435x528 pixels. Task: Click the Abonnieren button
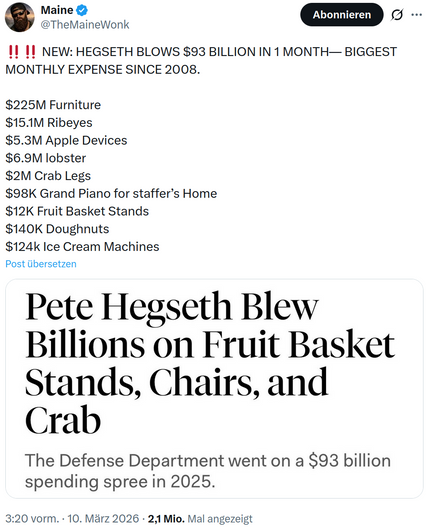342,15
